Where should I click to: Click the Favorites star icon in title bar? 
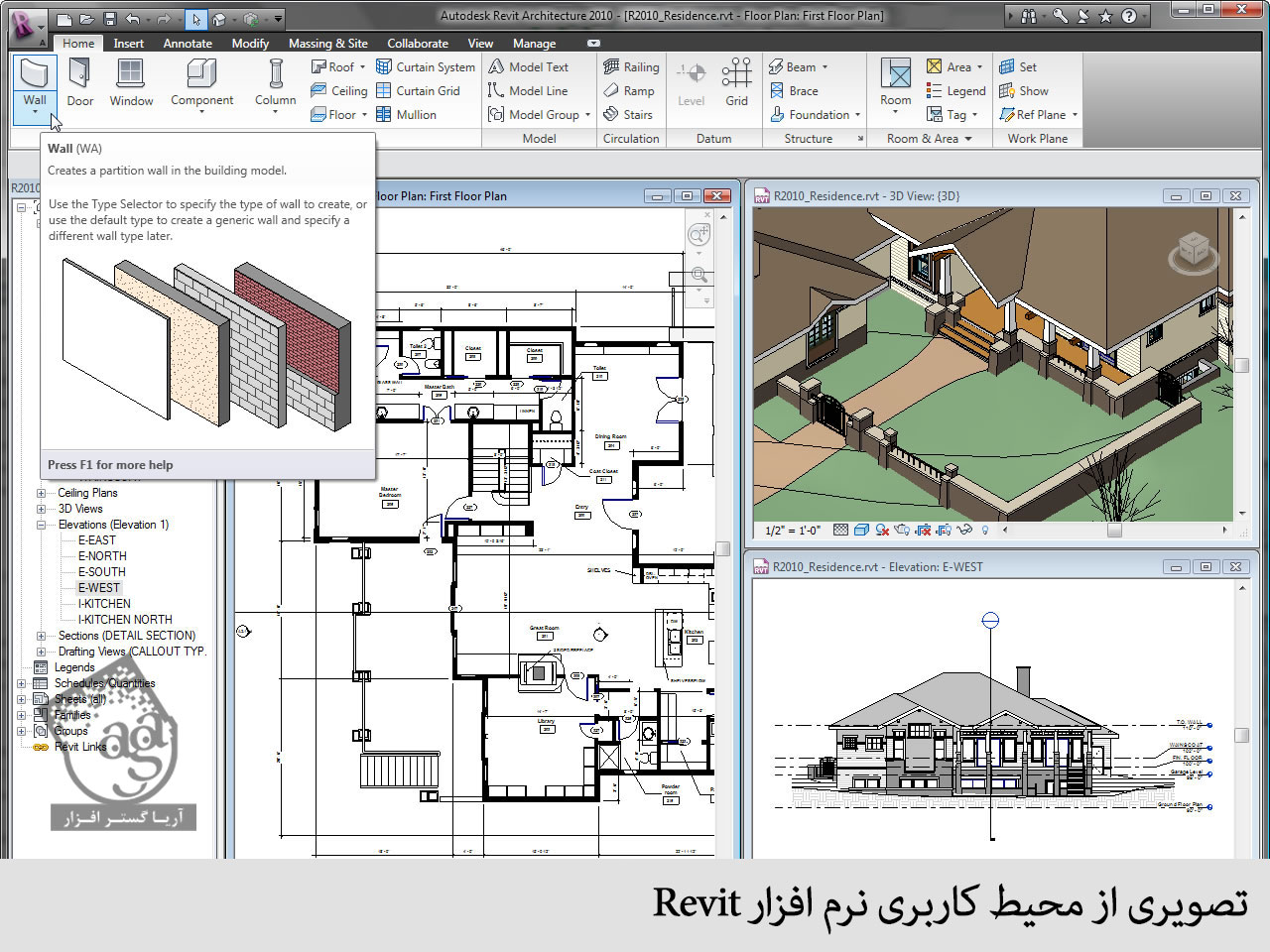click(1105, 16)
